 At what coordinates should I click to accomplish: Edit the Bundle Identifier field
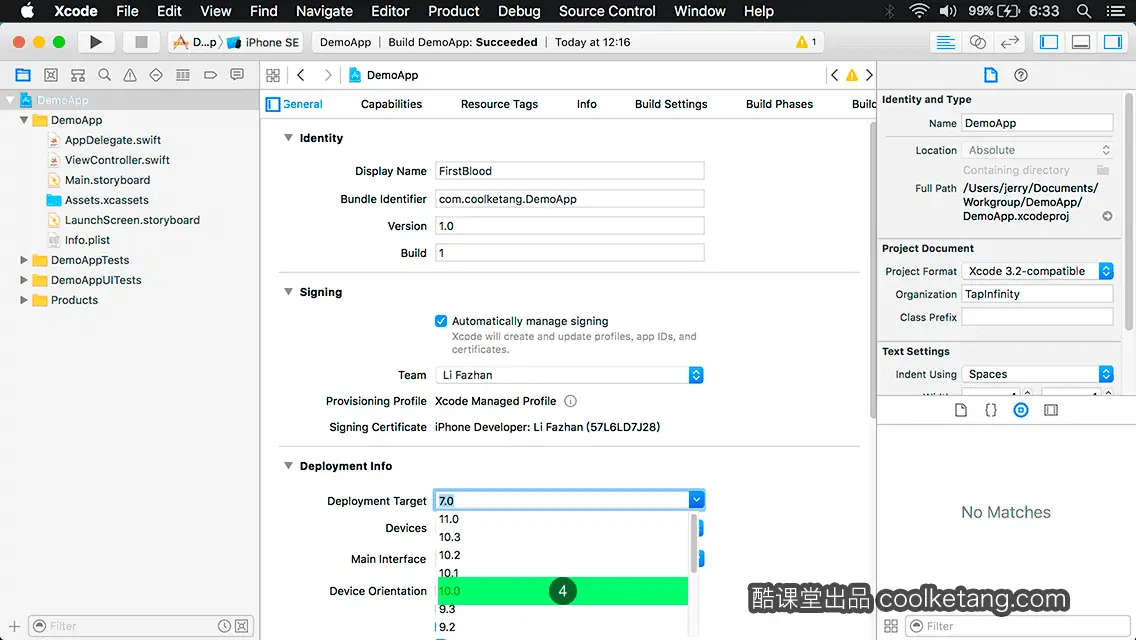tap(569, 199)
